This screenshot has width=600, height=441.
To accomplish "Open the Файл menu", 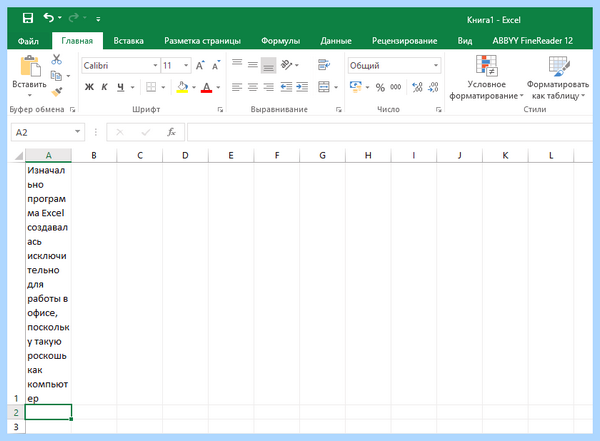I will point(28,41).
